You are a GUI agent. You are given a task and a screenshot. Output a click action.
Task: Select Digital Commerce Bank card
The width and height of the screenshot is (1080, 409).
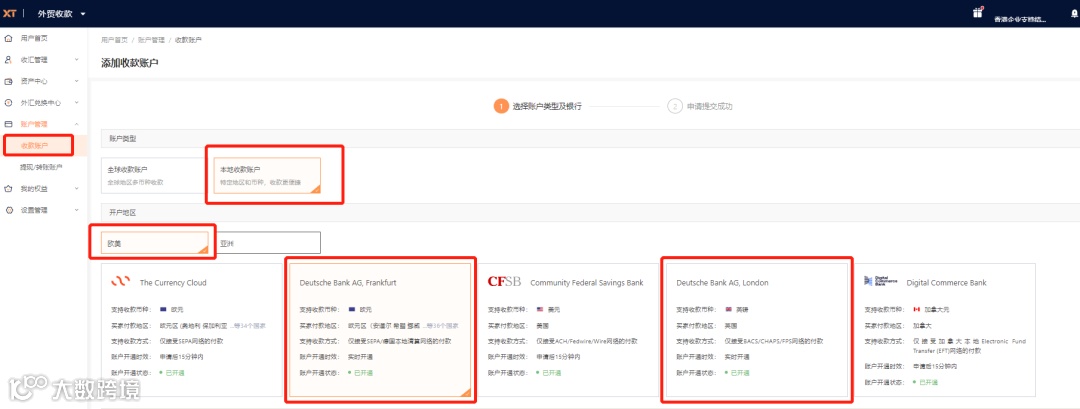(945, 330)
